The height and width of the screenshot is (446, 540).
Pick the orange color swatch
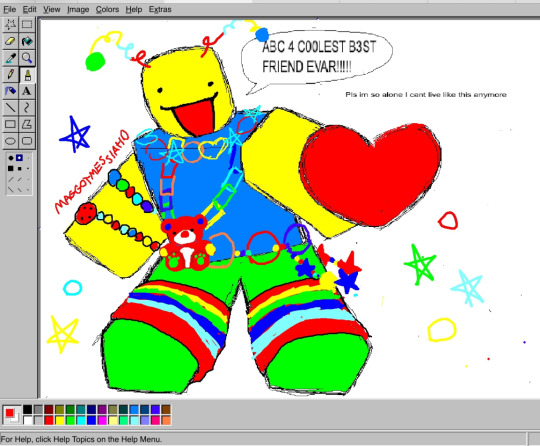point(166,420)
